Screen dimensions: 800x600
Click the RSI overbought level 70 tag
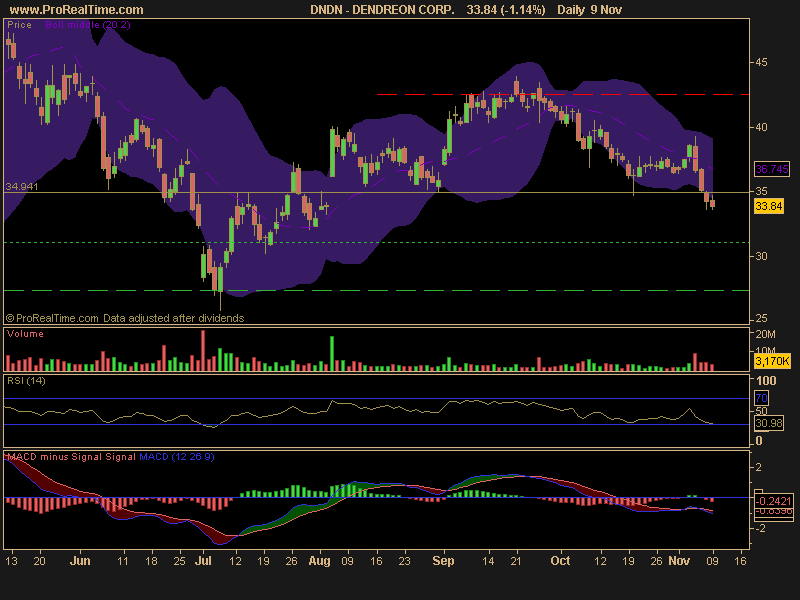tap(763, 398)
